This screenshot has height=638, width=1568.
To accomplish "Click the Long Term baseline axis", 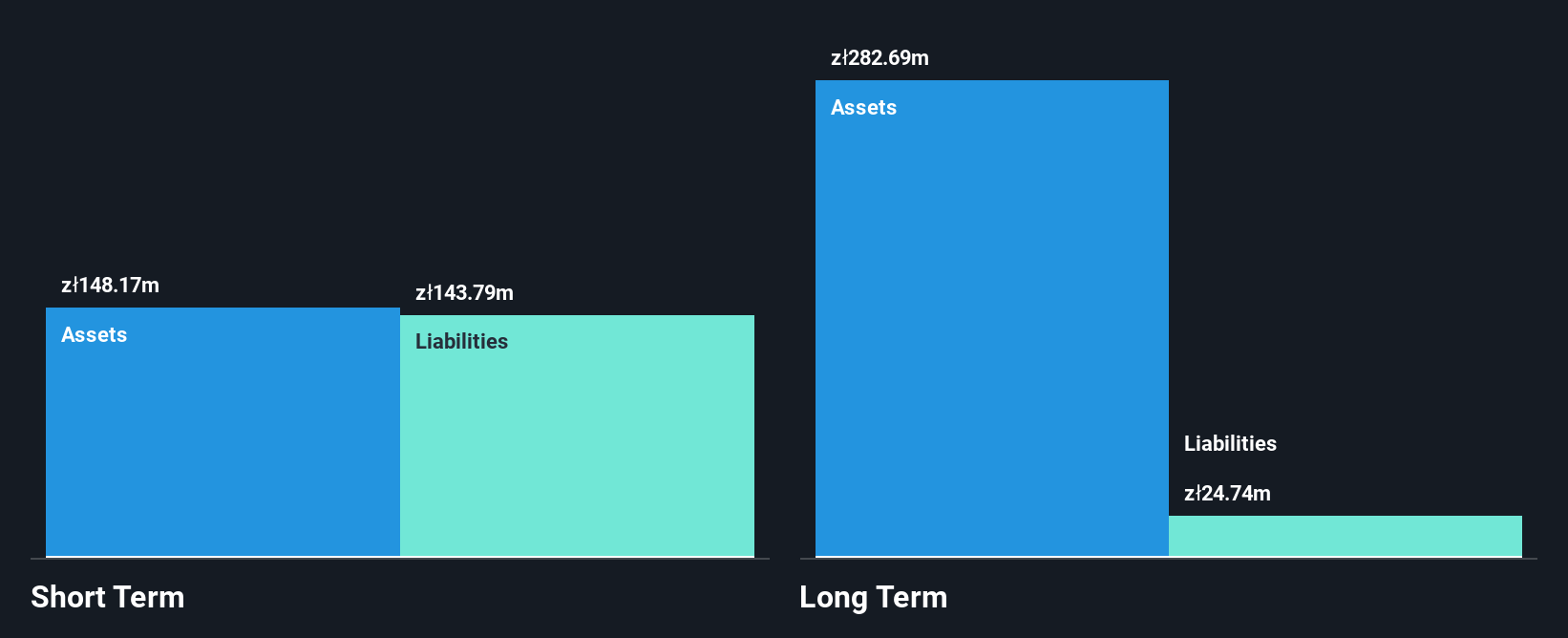I will [x=1168, y=559].
